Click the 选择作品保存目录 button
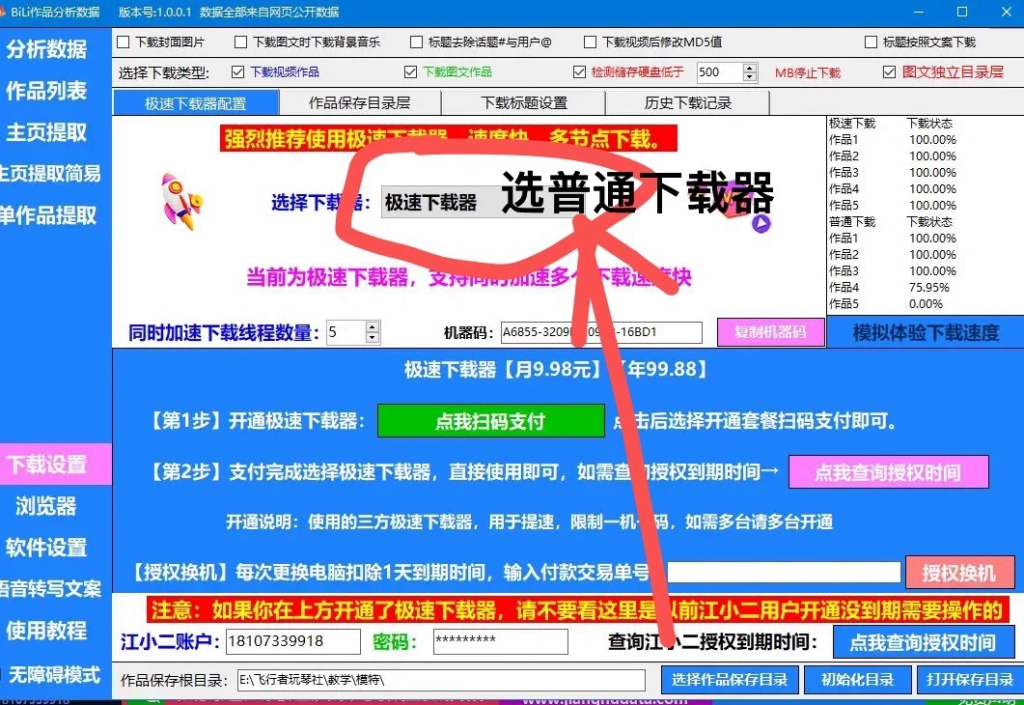The width and height of the screenshot is (1024, 705). click(729, 680)
